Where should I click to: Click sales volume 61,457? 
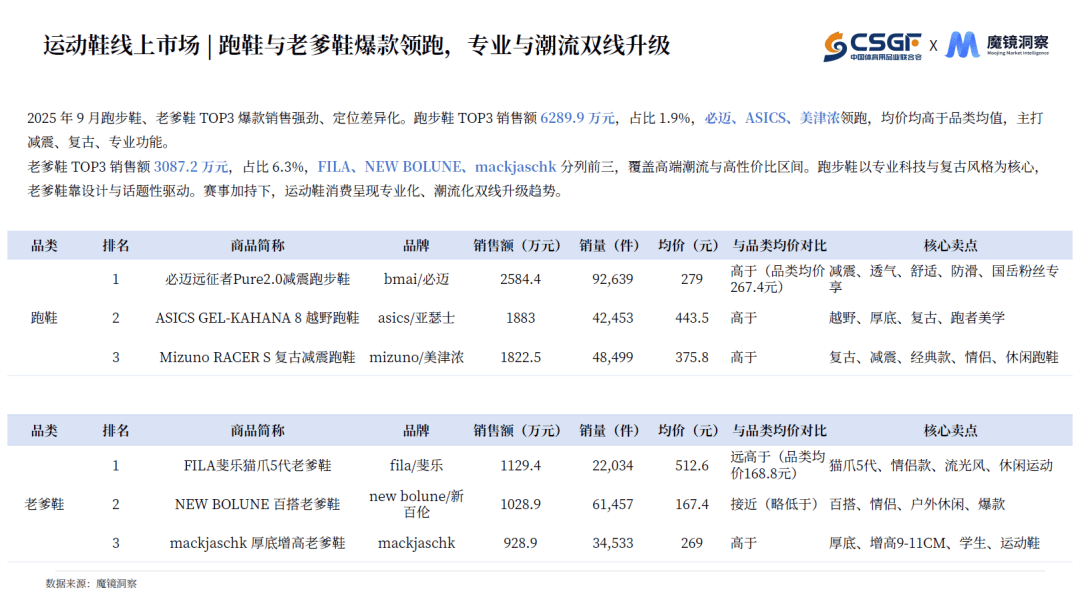(x=612, y=504)
